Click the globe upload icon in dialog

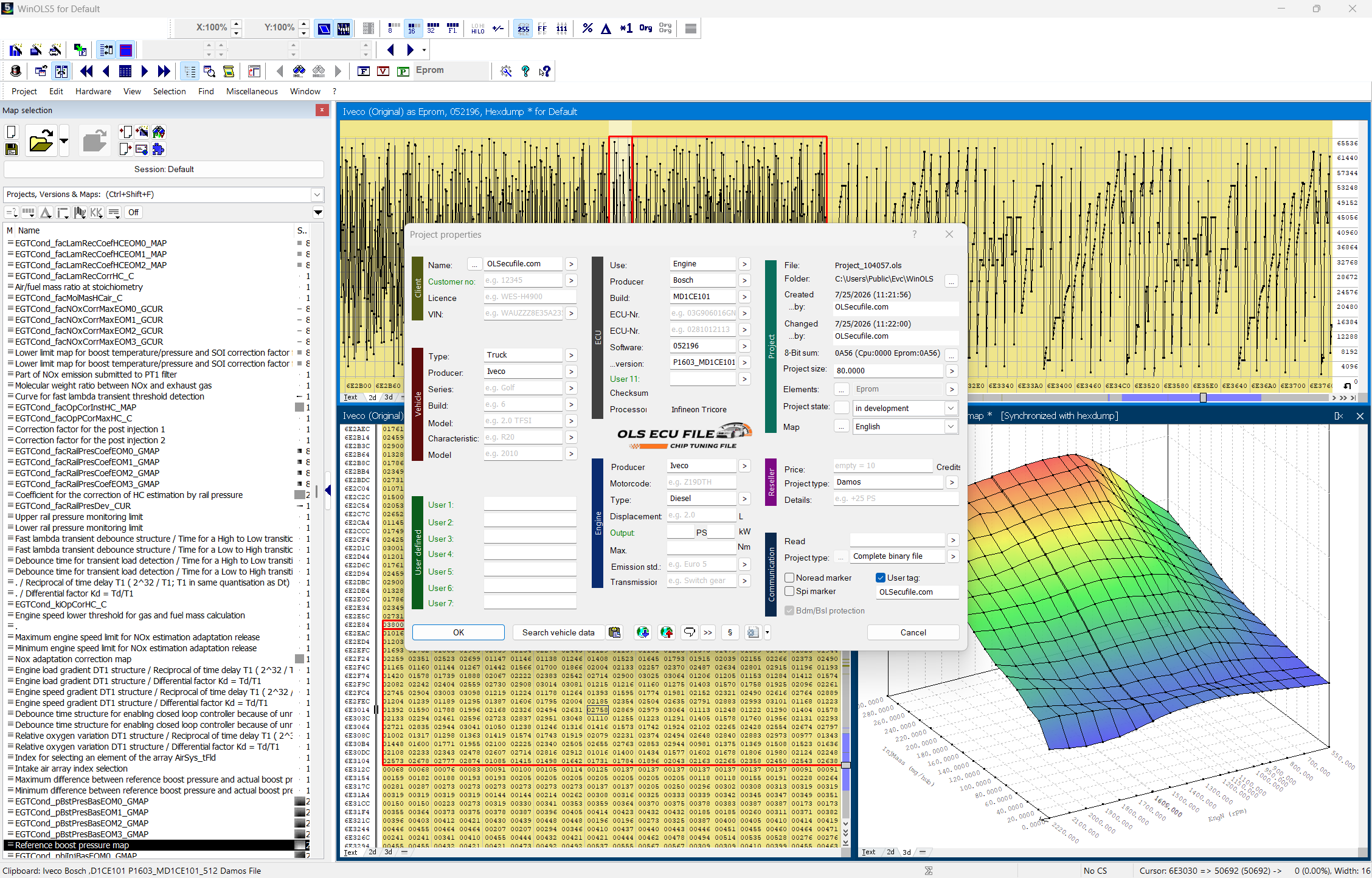point(667,632)
